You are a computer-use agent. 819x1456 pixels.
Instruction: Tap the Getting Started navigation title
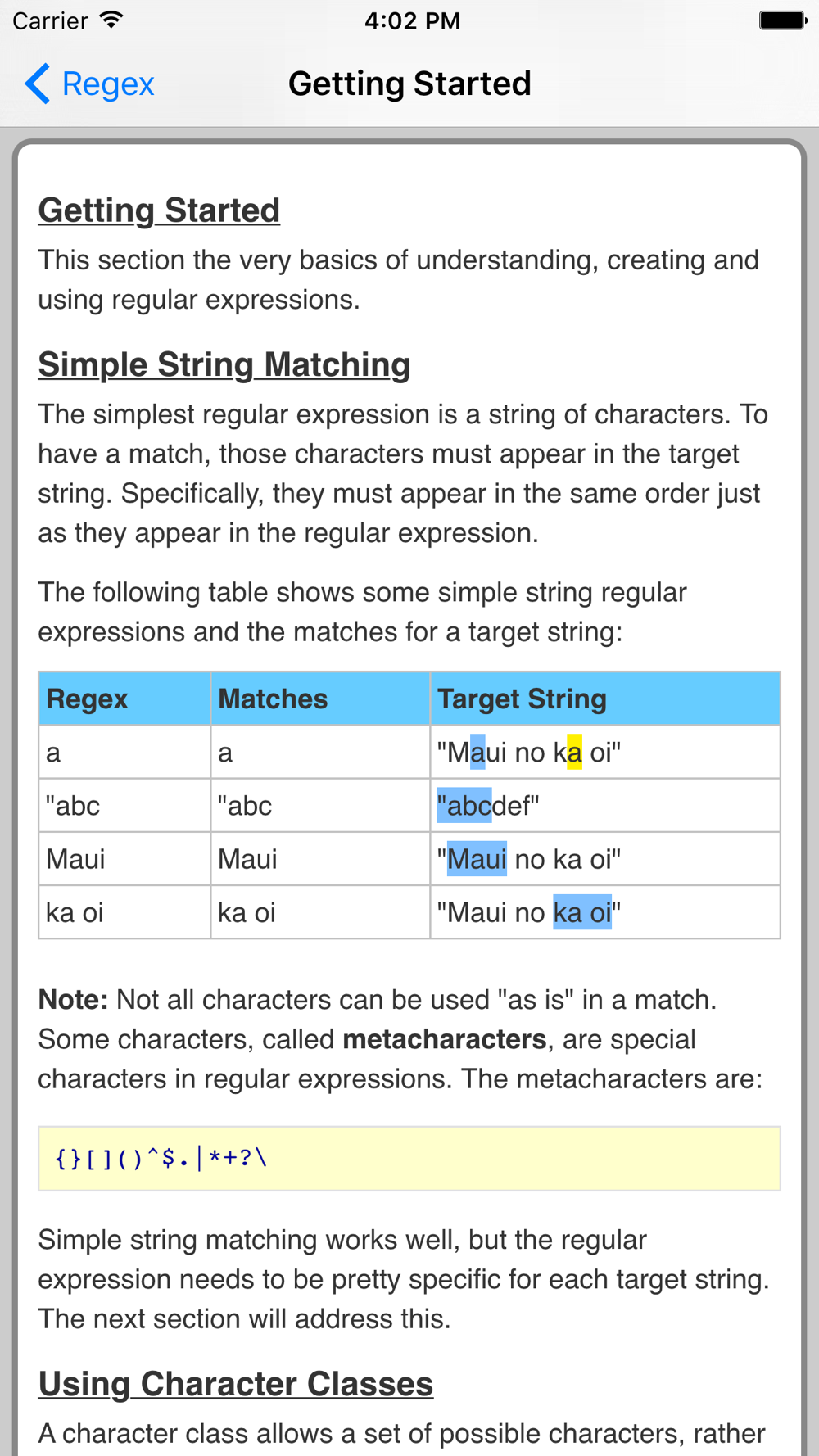tap(409, 84)
